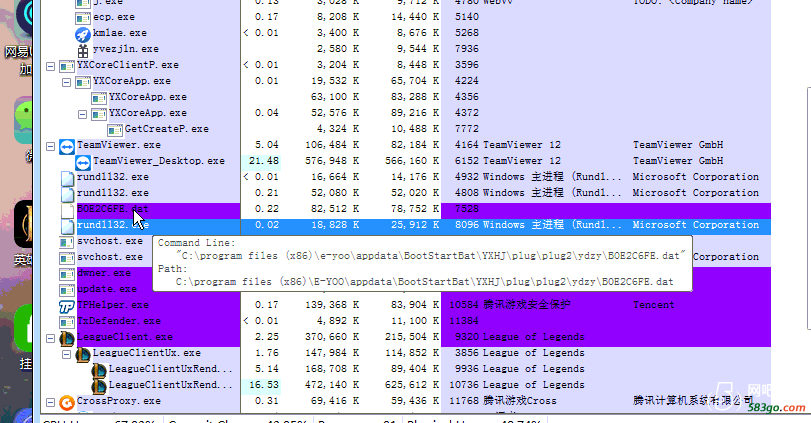
Task: Click the TPHelper.exe TP icon
Action: pyautogui.click(x=67, y=307)
